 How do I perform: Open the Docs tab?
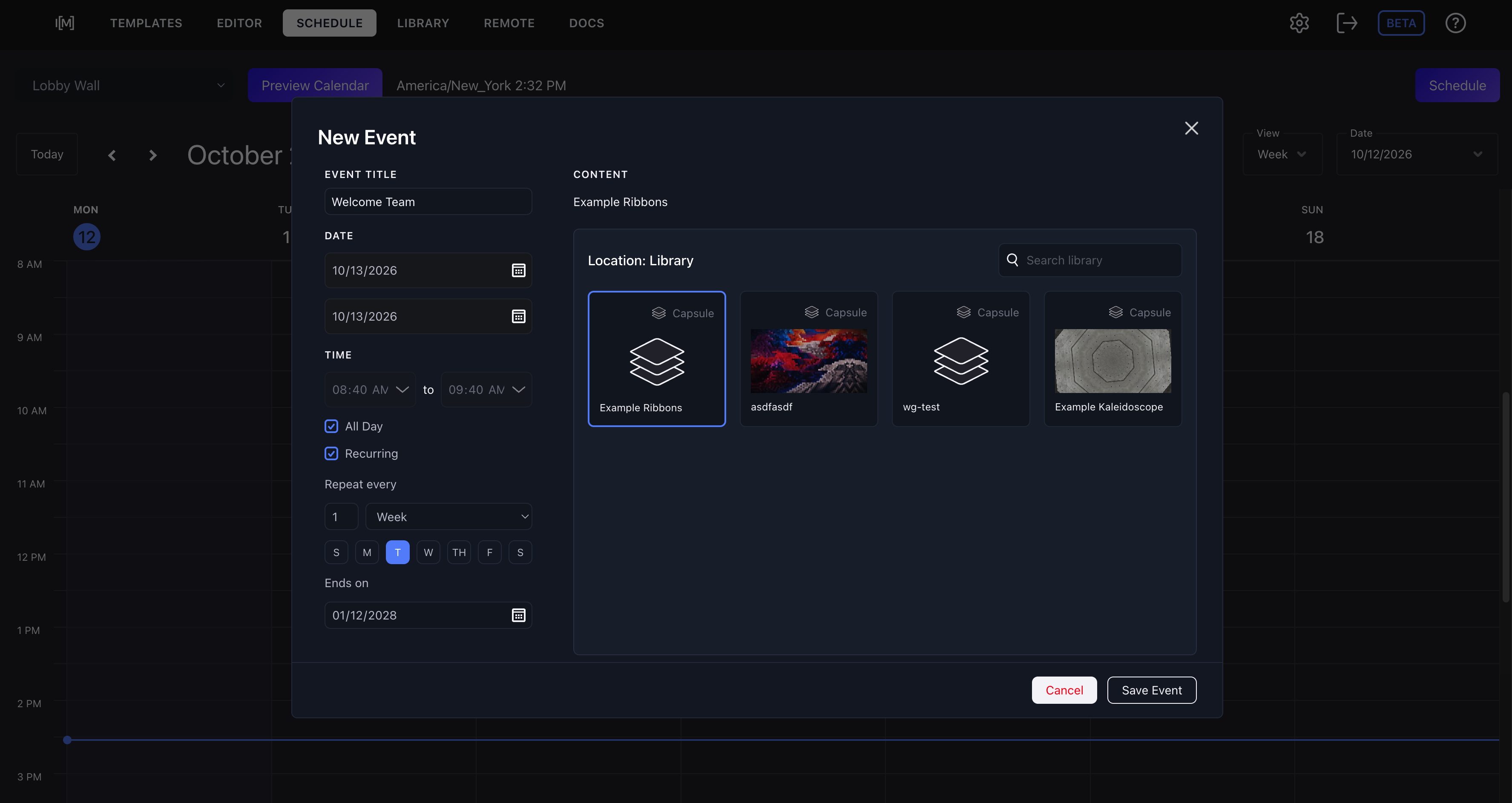click(586, 23)
